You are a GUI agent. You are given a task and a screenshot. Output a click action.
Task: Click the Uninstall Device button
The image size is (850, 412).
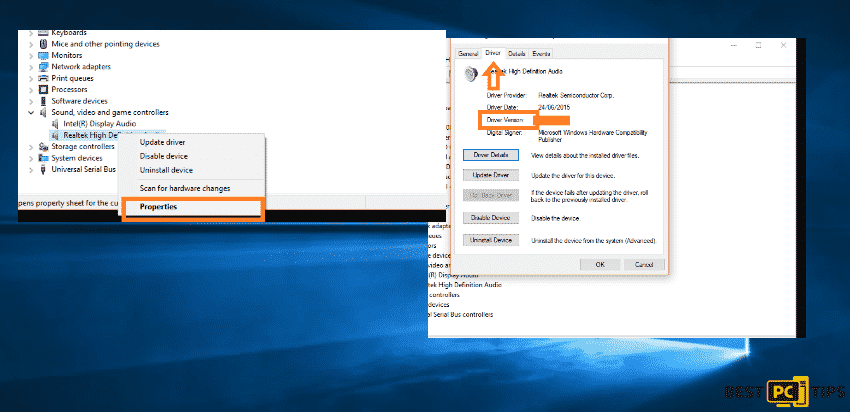coord(491,240)
